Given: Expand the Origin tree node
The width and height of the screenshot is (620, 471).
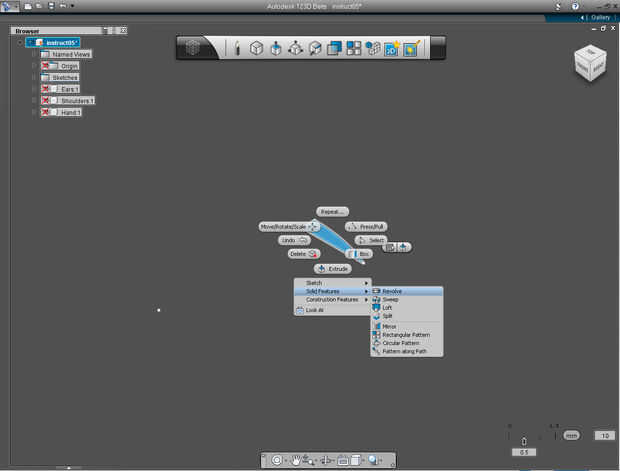Looking at the screenshot, I should click(34, 66).
